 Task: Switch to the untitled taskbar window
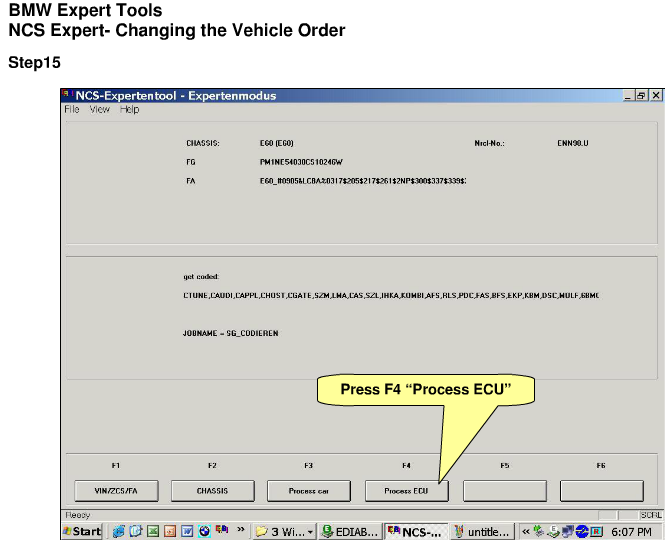[x=482, y=532]
